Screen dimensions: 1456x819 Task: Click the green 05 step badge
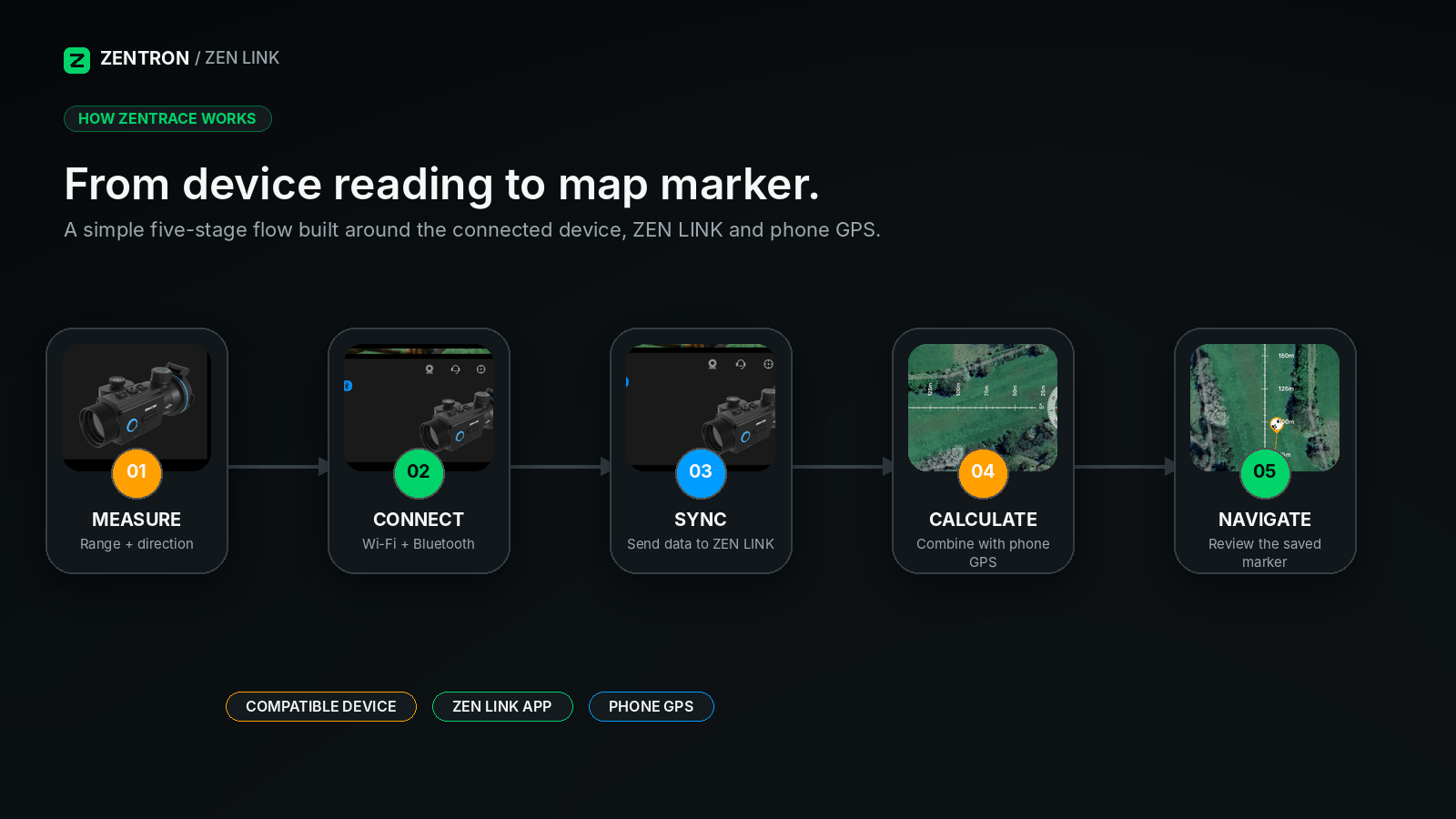click(1265, 472)
